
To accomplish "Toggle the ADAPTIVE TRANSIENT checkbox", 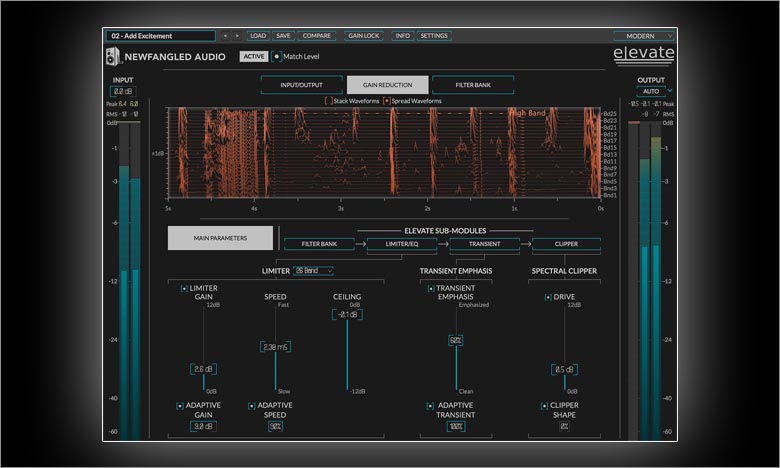I will click(x=430, y=406).
